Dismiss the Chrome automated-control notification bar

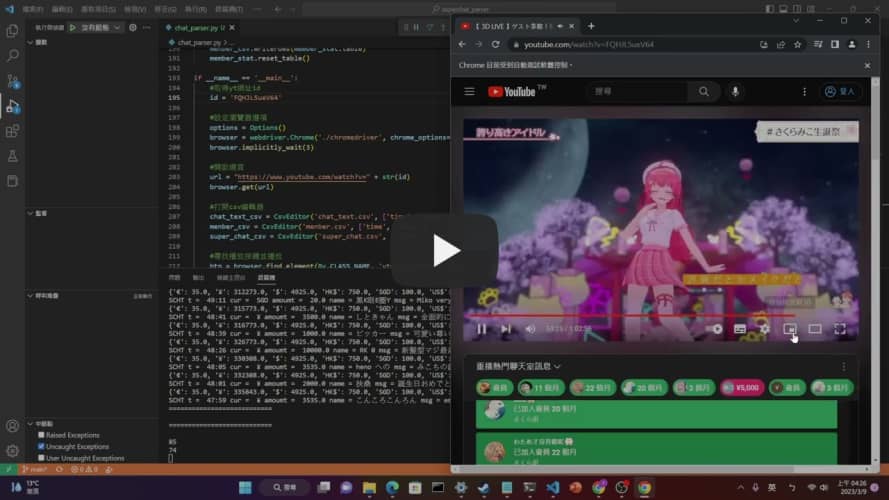[x=867, y=65]
